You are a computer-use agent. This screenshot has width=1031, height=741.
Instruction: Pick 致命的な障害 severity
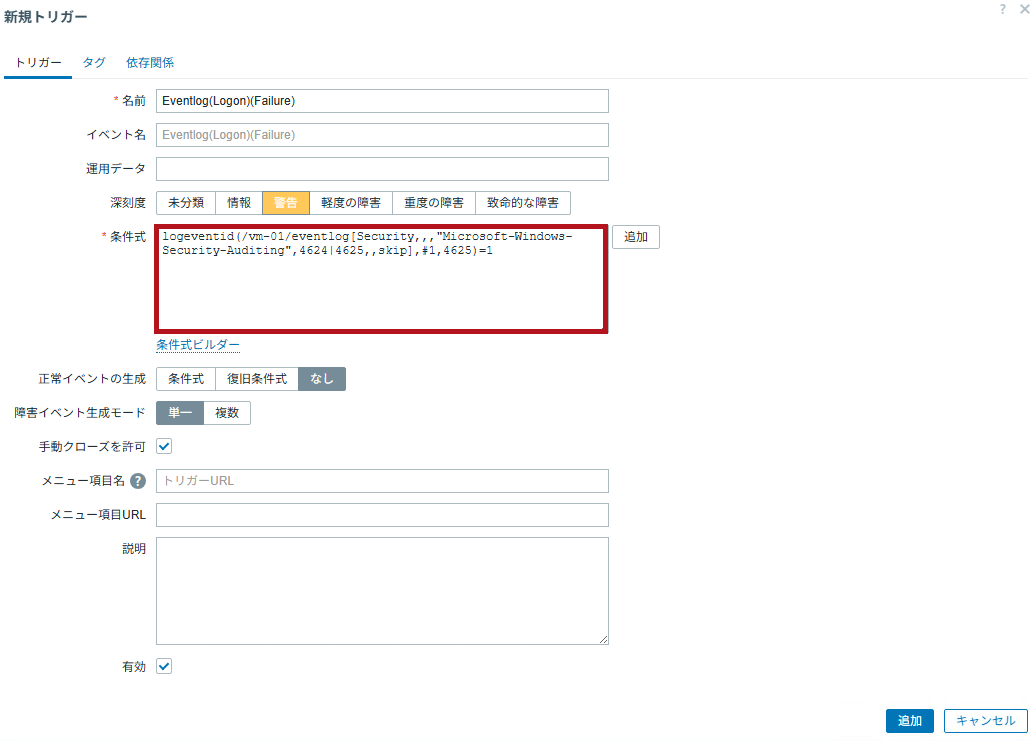coord(523,203)
